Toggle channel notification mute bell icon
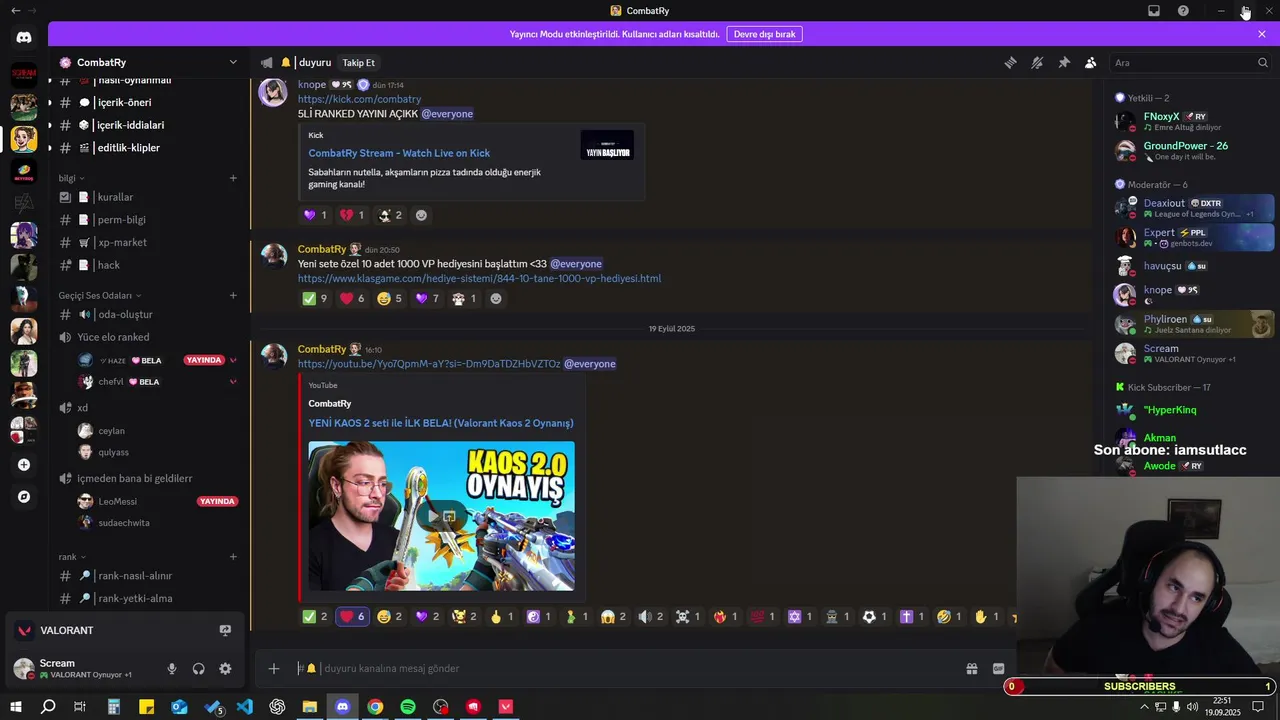 pos(1037,62)
